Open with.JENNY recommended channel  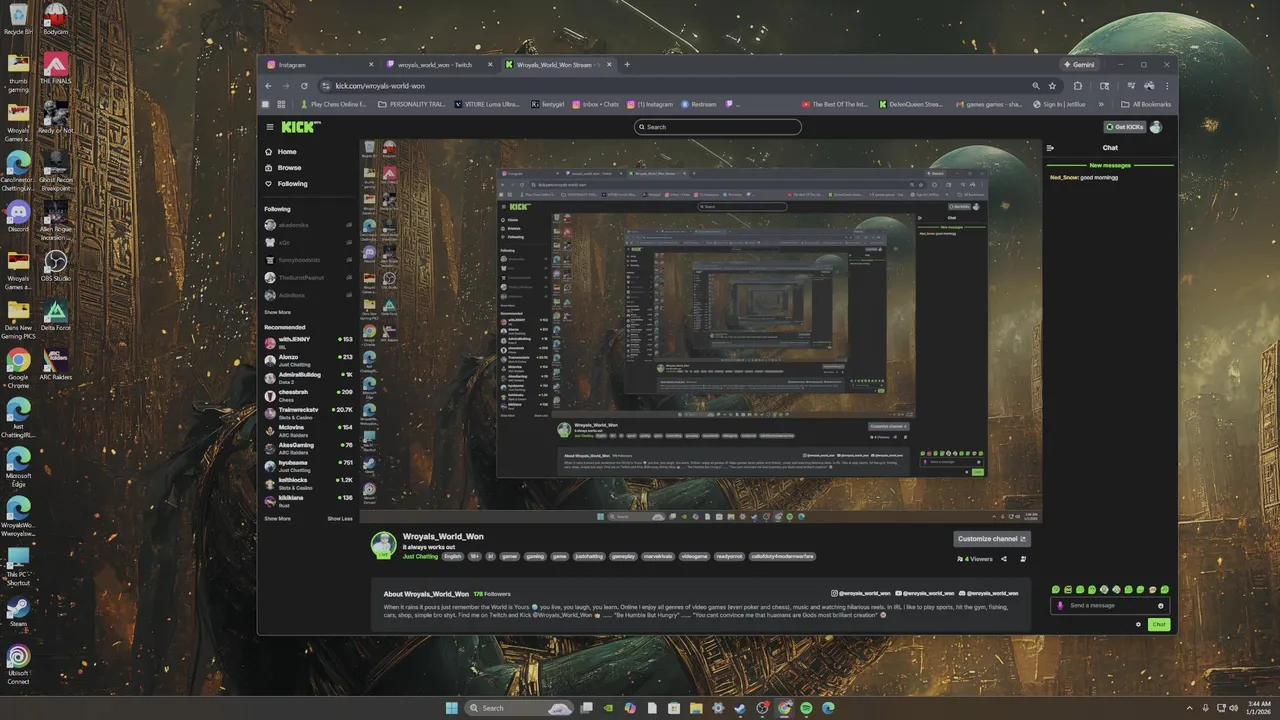click(308, 342)
